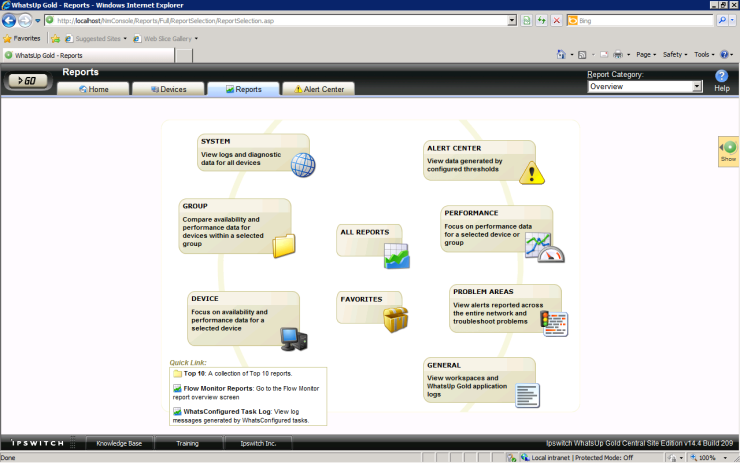Open the GROUP report category title
The width and height of the screenshot is (740, 463).
[195, 206]
